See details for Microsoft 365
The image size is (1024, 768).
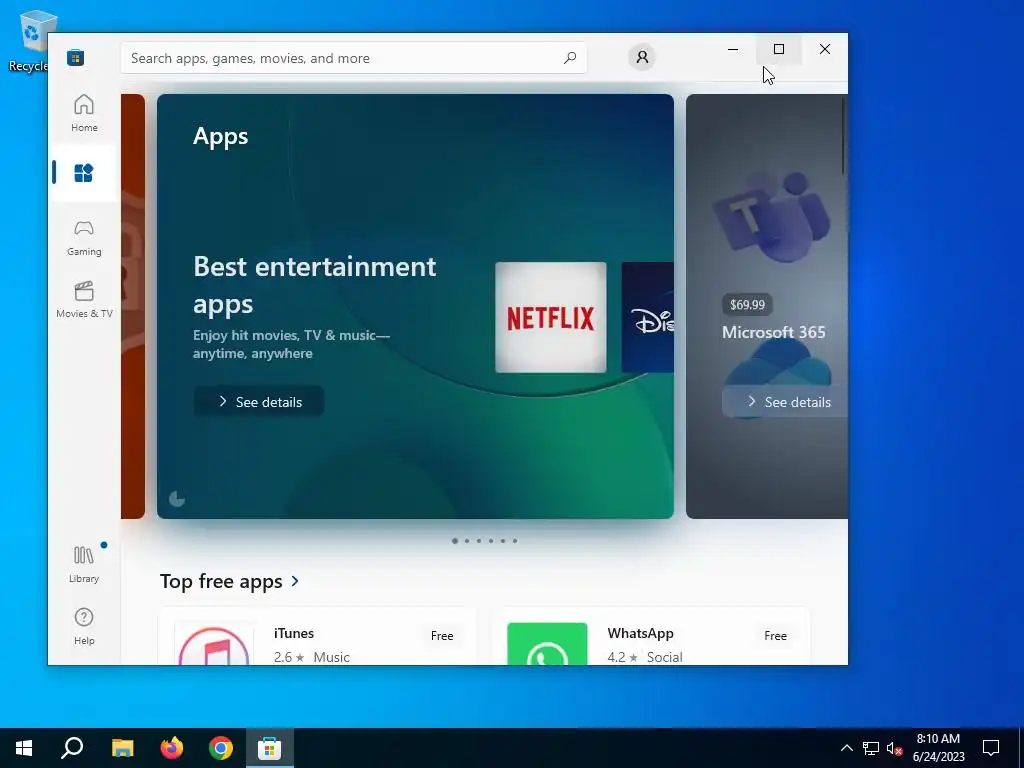coord(785,402)
